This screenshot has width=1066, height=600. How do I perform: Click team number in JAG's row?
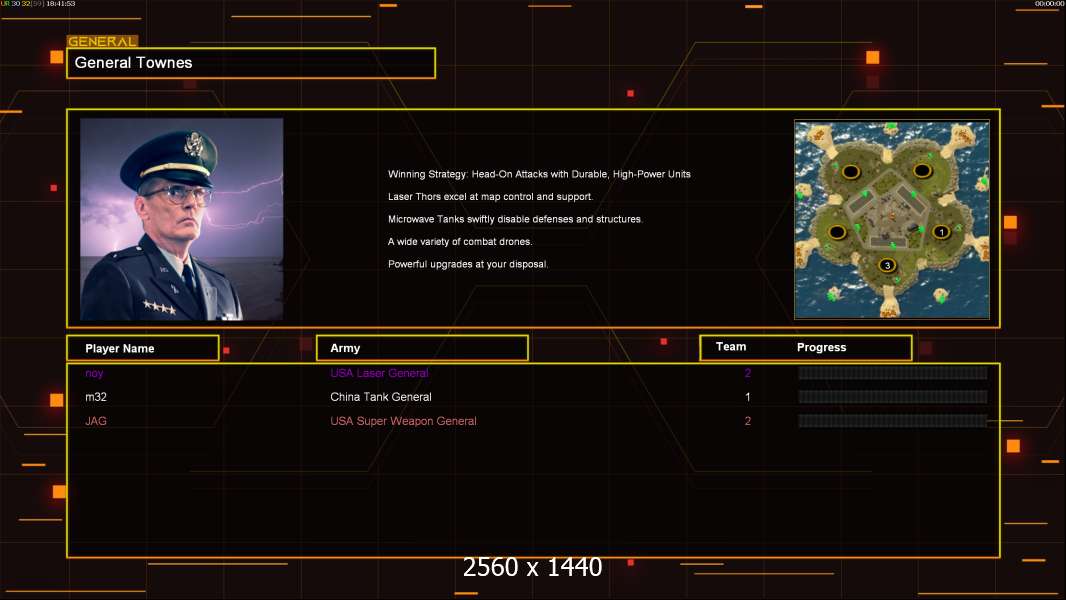pos(748,421)
